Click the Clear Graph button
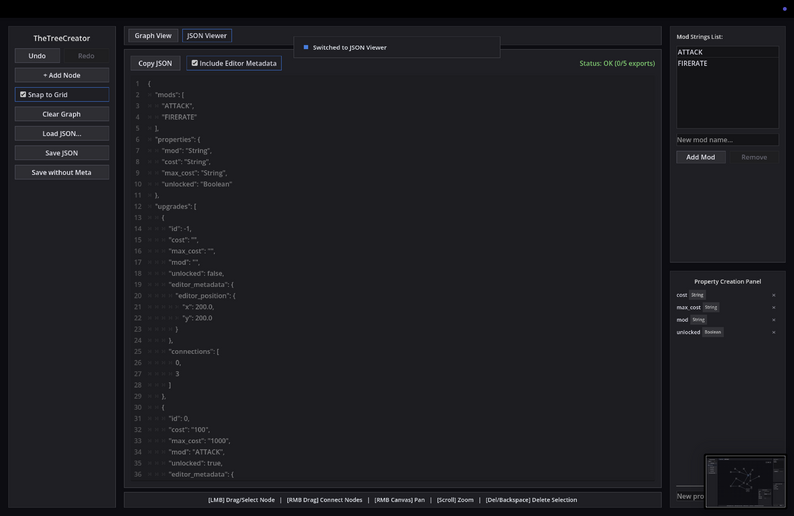 click(x=62, y=114)
